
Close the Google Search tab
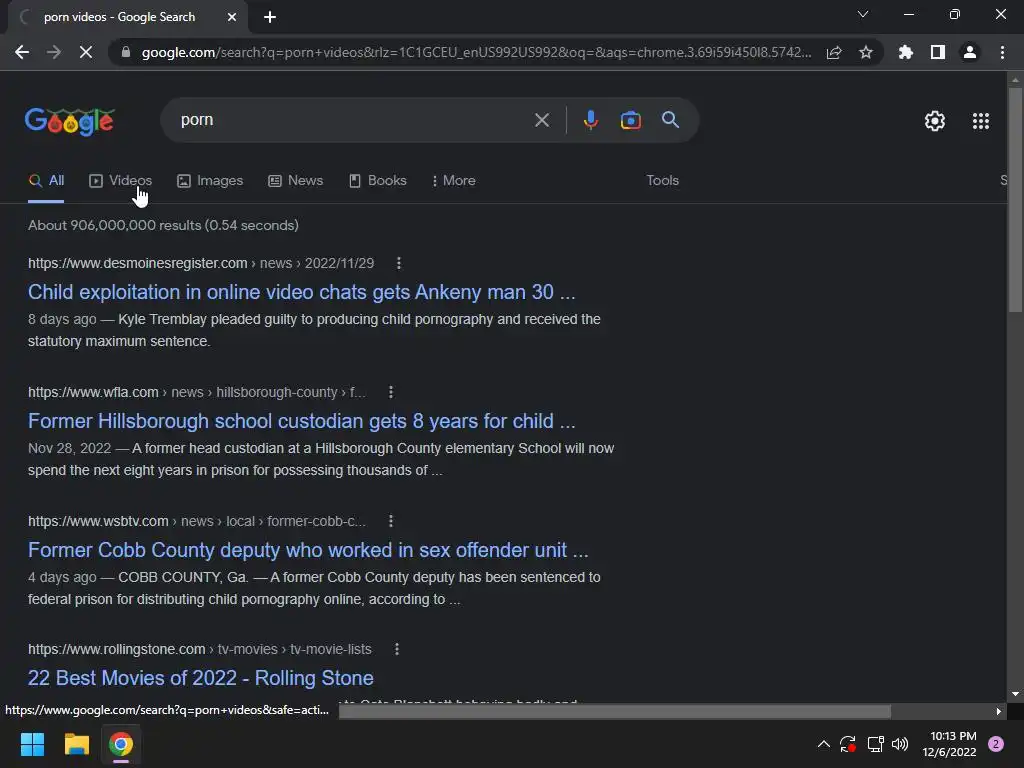click(x=232, y=17)
